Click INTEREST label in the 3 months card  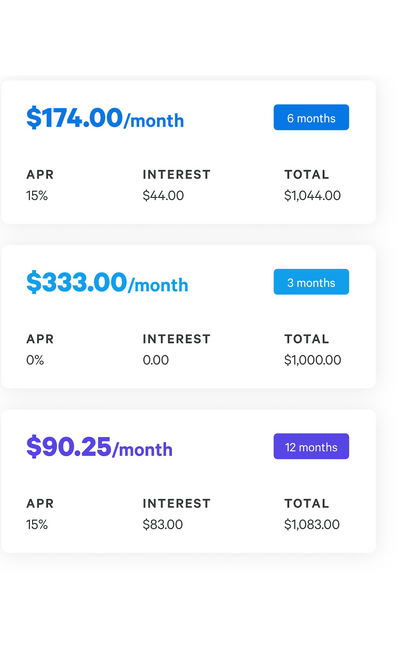click(x=177, y=339)
